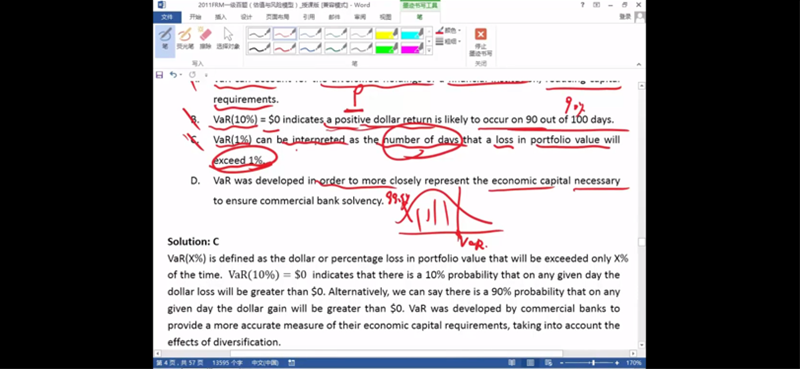Image resolution: width=800 pixels, height=369 pixels.
Task: Activate the Eraser (擦除) tool
Action: click(x=205, y=39)
